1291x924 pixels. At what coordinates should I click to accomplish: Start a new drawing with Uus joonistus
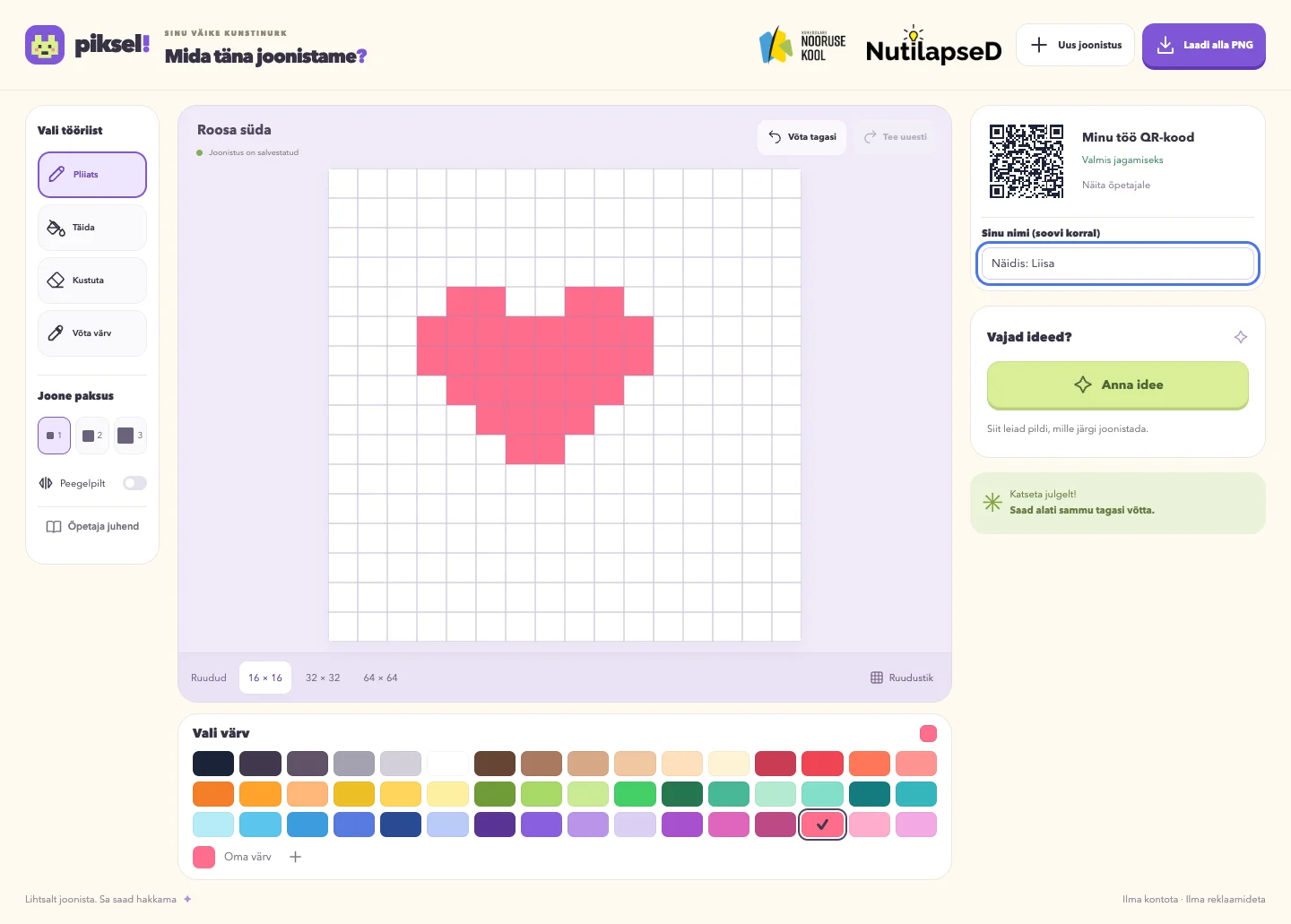tap(1075, 45)
